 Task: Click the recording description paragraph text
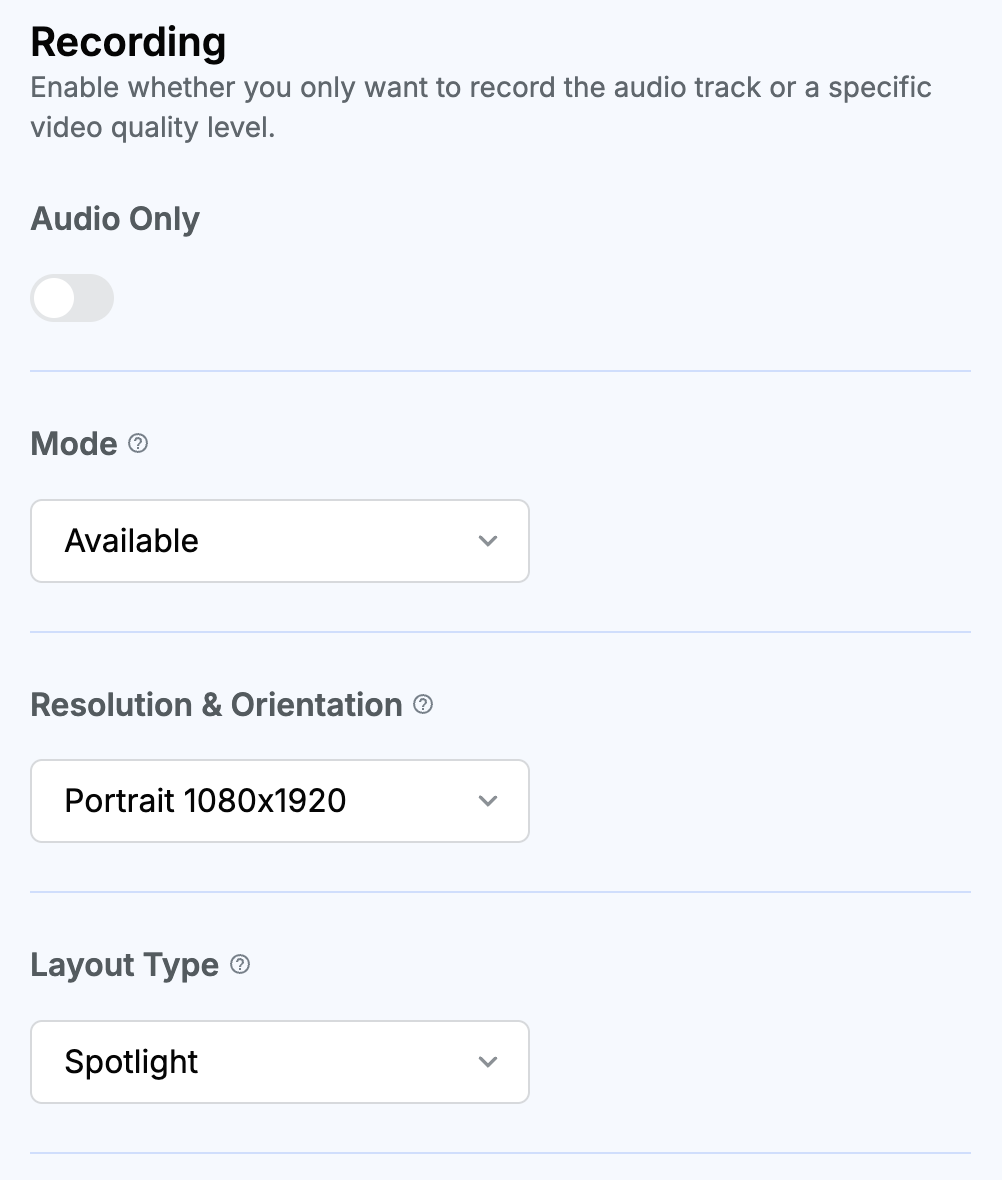pyautogui.click(x=480, y=107)
